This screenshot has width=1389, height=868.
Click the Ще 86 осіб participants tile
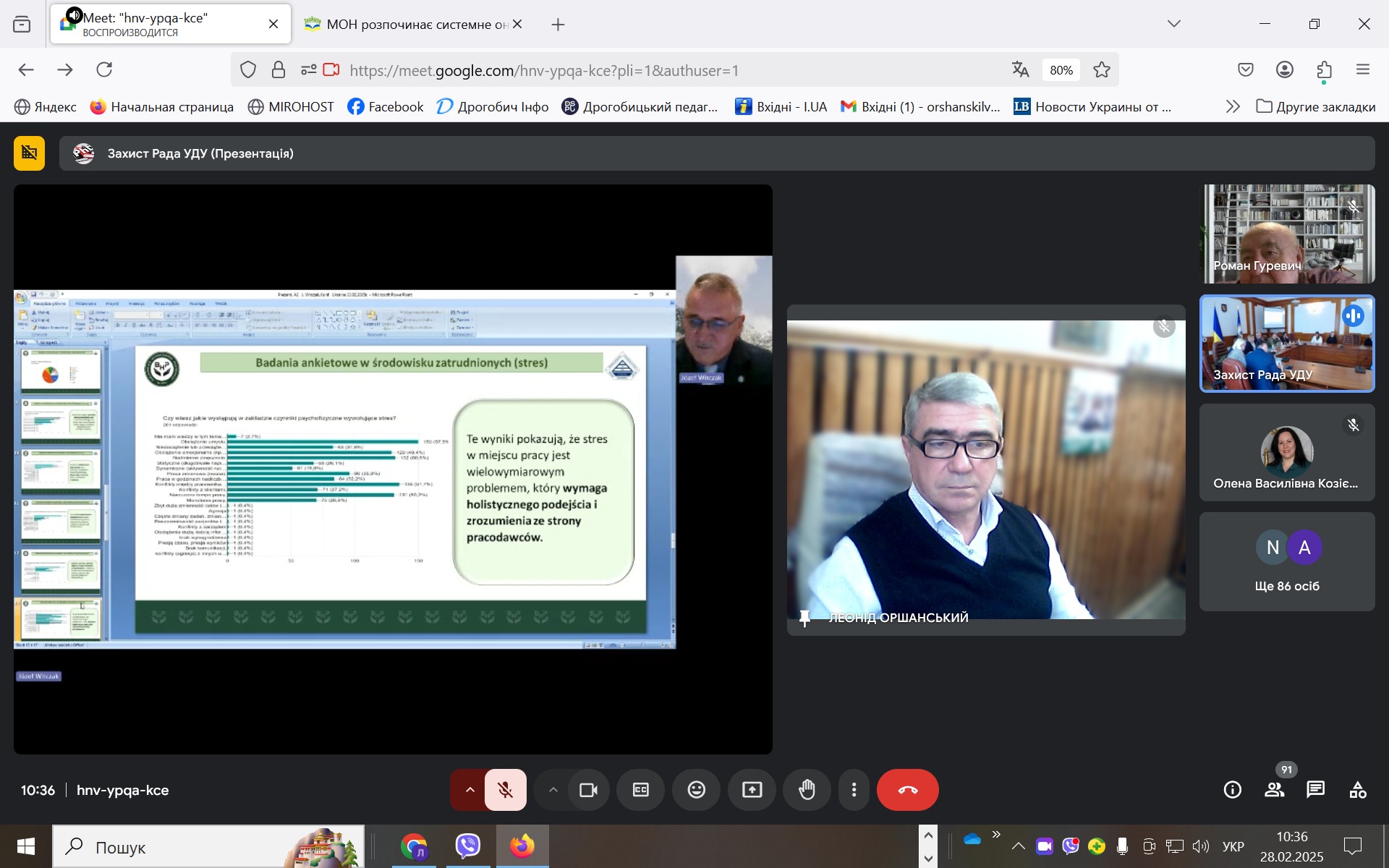[1286, 562]
